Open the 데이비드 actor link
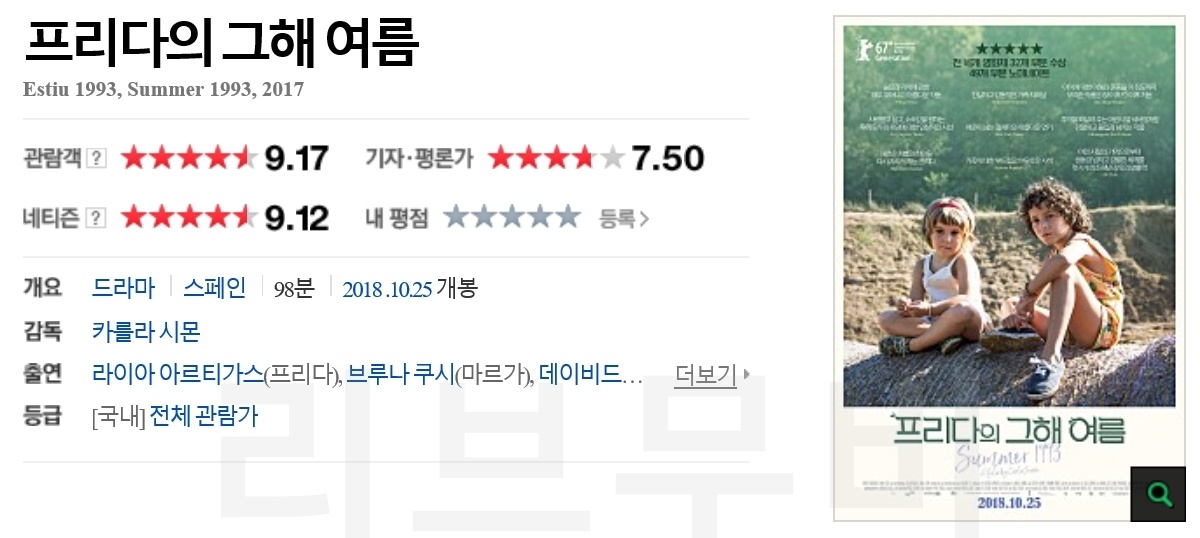This screenshot has height=538, width=1200. (585, 375)
